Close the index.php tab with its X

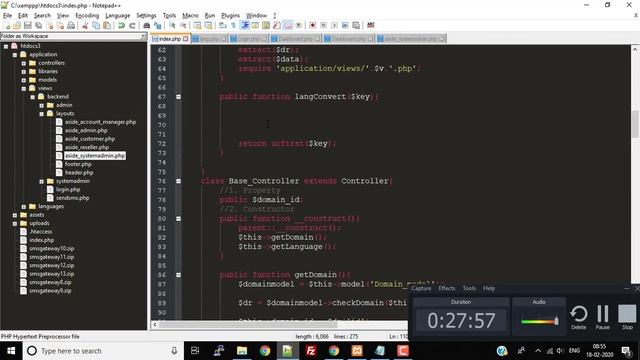pyautogui.click(x=186, y=39)
